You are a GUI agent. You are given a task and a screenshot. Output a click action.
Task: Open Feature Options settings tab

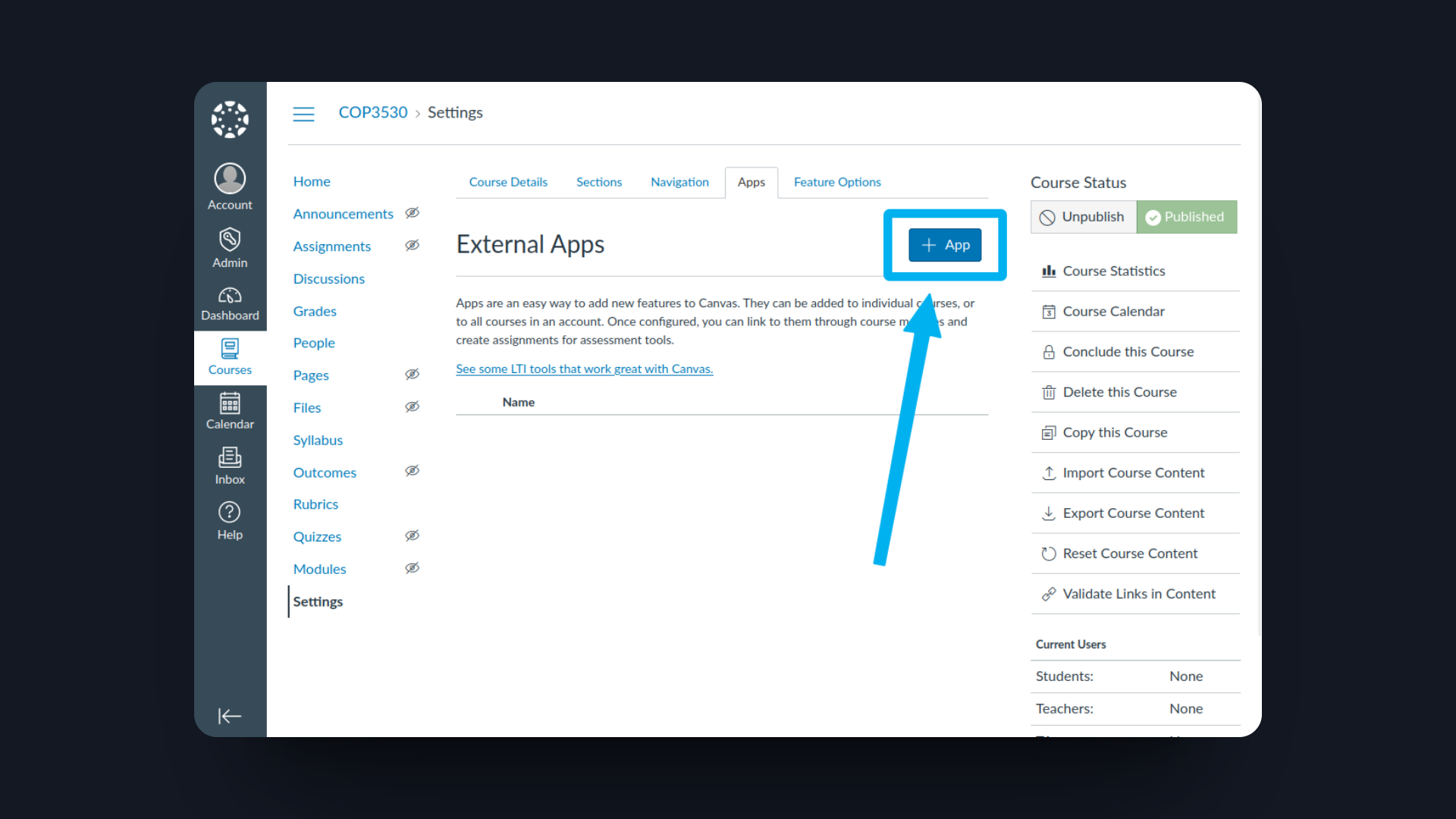(x=837, y=182)
